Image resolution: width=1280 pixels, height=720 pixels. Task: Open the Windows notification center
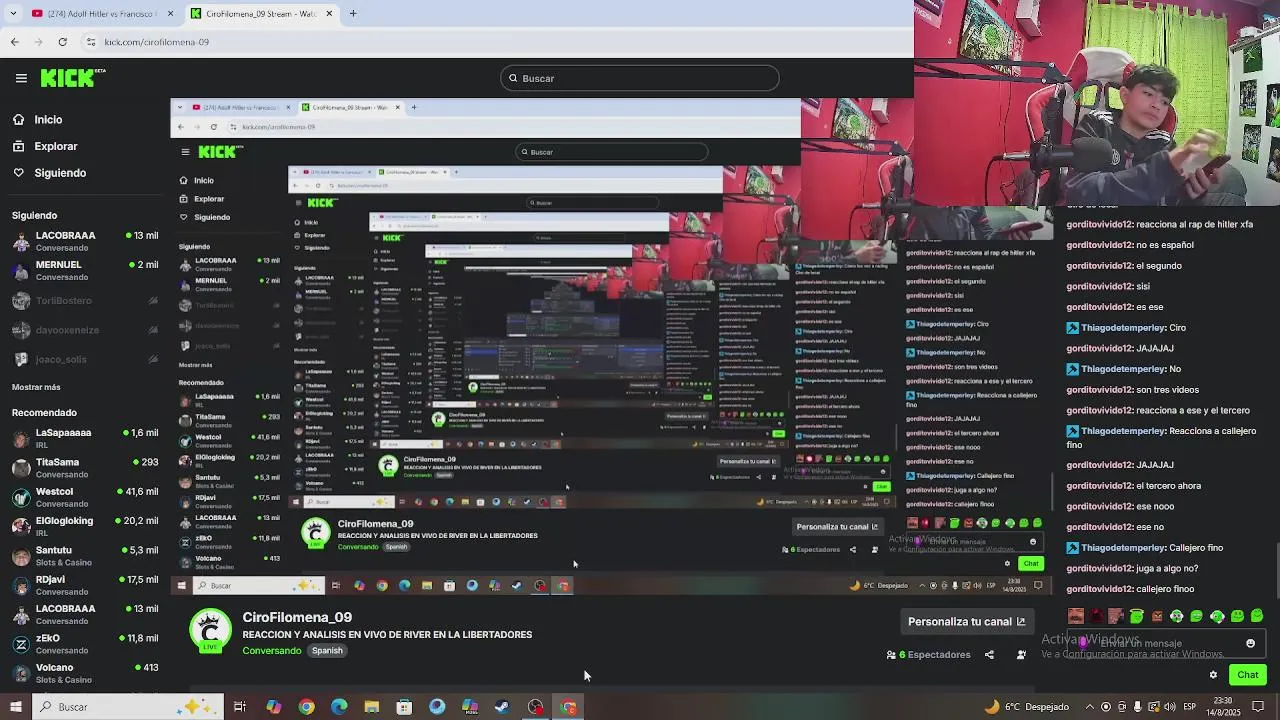pos(1260,707)
